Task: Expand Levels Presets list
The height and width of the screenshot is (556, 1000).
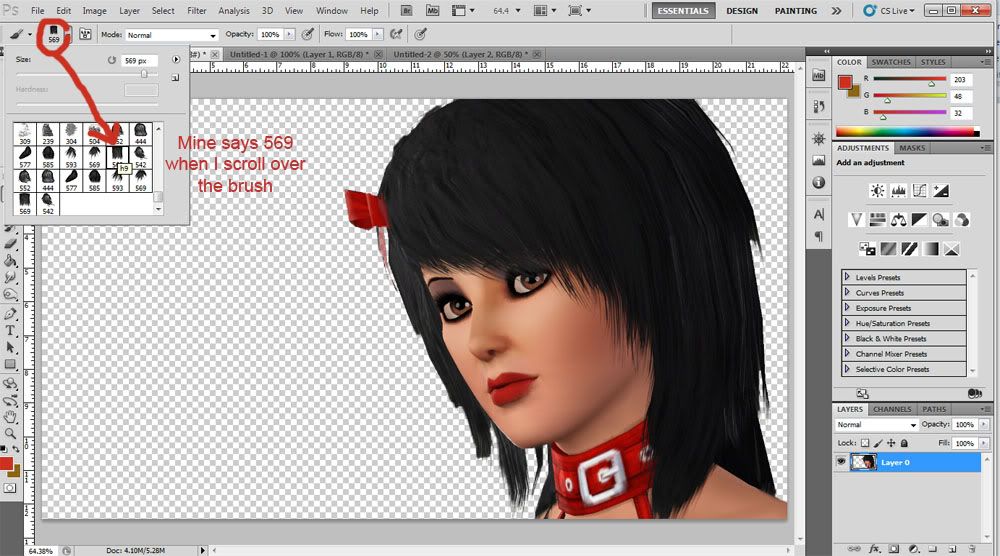Action: [x=847, y=277]
